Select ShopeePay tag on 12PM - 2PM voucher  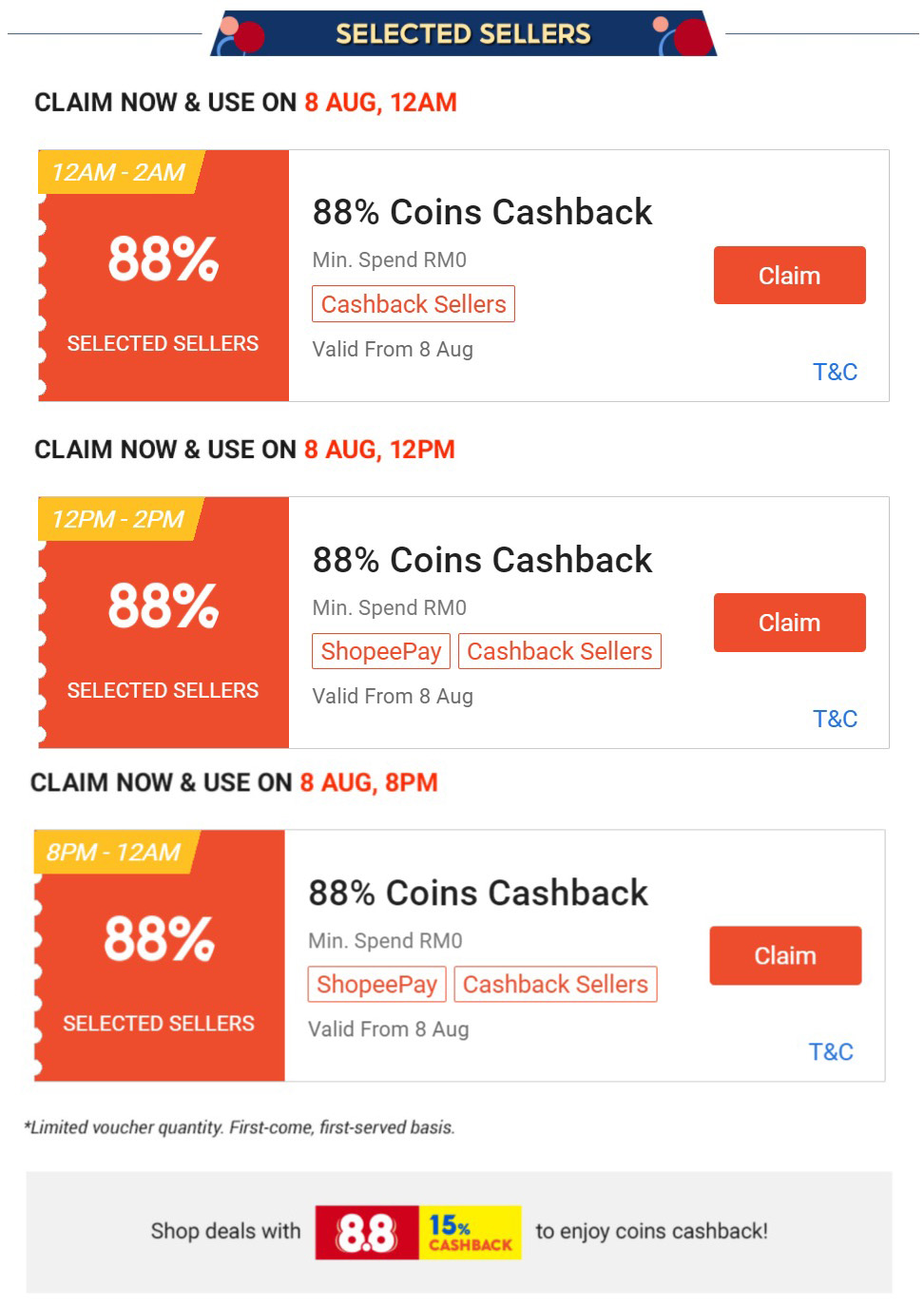pyautogui.click(x=380, y=651)
